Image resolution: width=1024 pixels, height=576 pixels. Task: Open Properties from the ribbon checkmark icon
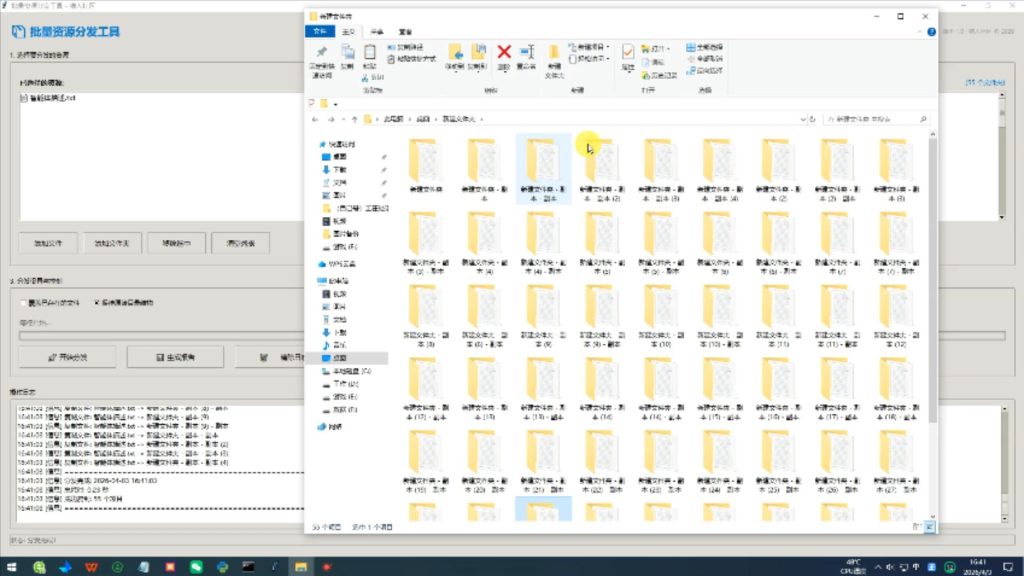click(x=628, y=54)
